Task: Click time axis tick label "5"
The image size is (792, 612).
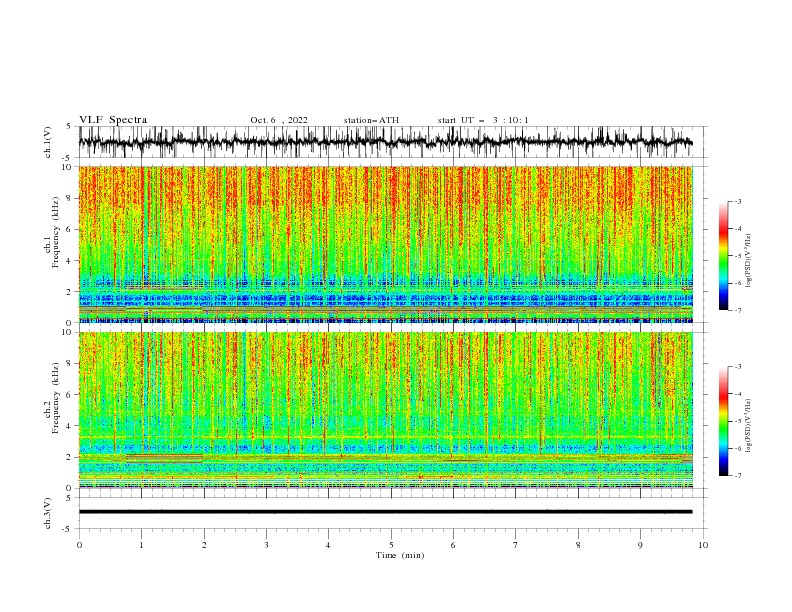Action: [x=391, y=545]
